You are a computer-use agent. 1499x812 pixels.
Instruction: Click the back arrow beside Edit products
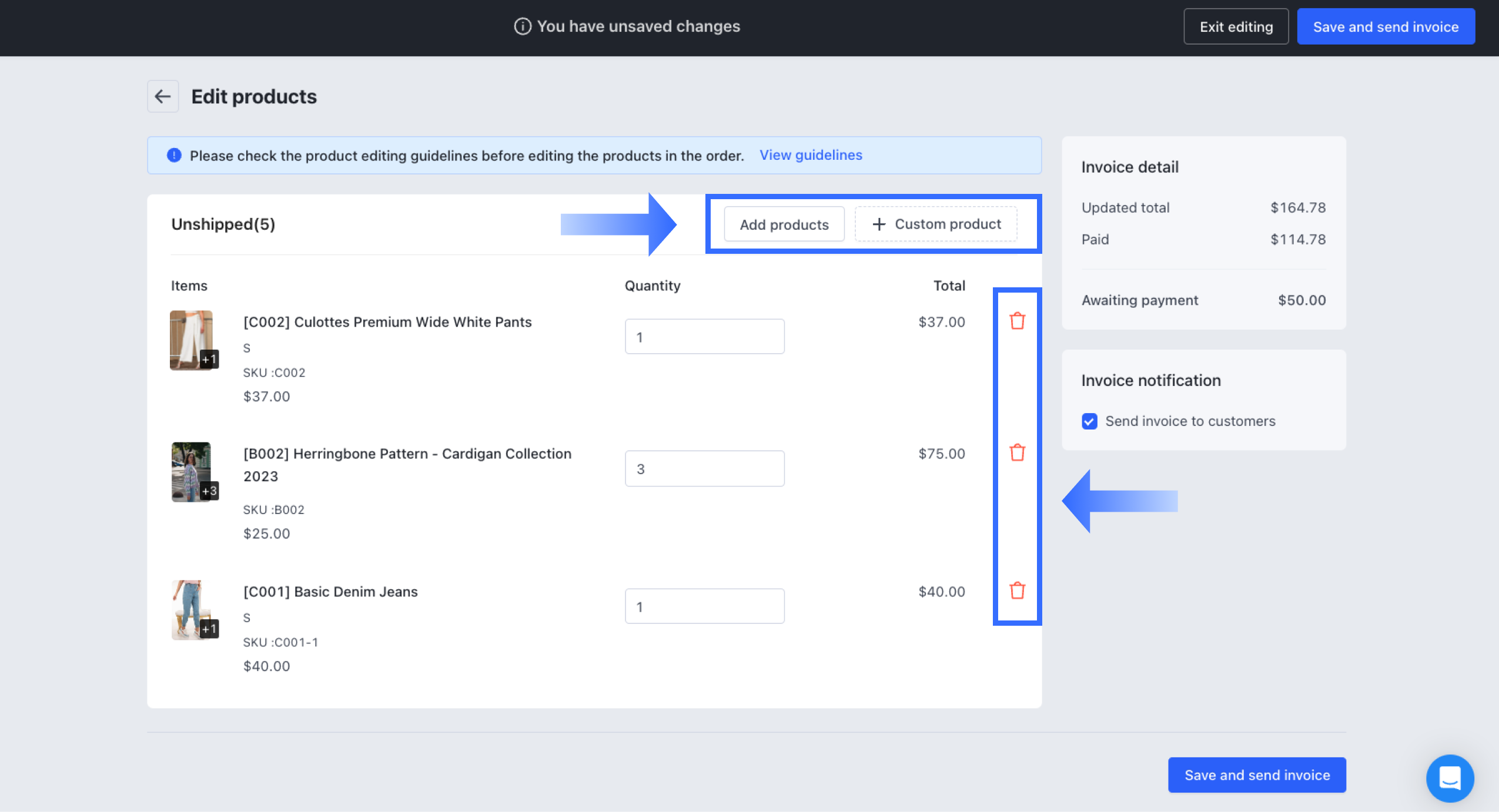tap(163, 96)
